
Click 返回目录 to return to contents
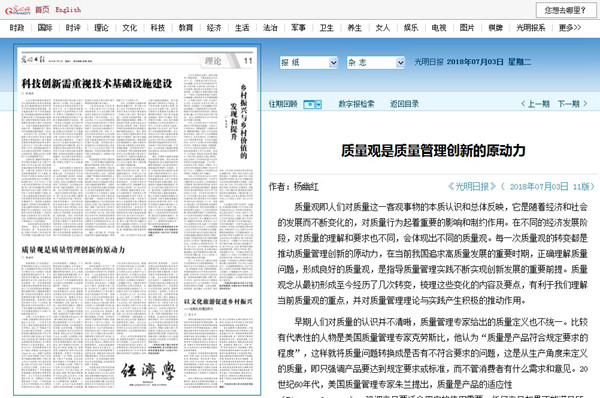pos(404,104)
